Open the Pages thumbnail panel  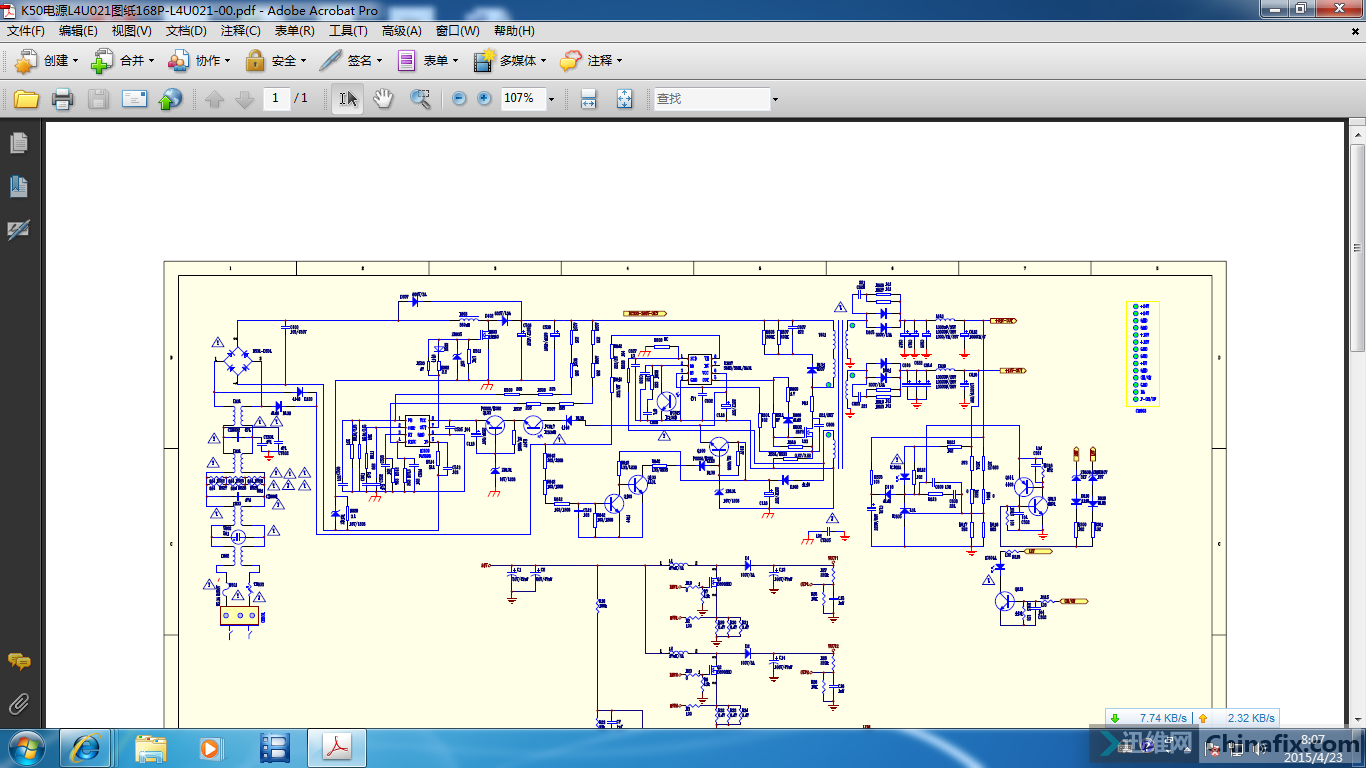(x=18, y=144)
